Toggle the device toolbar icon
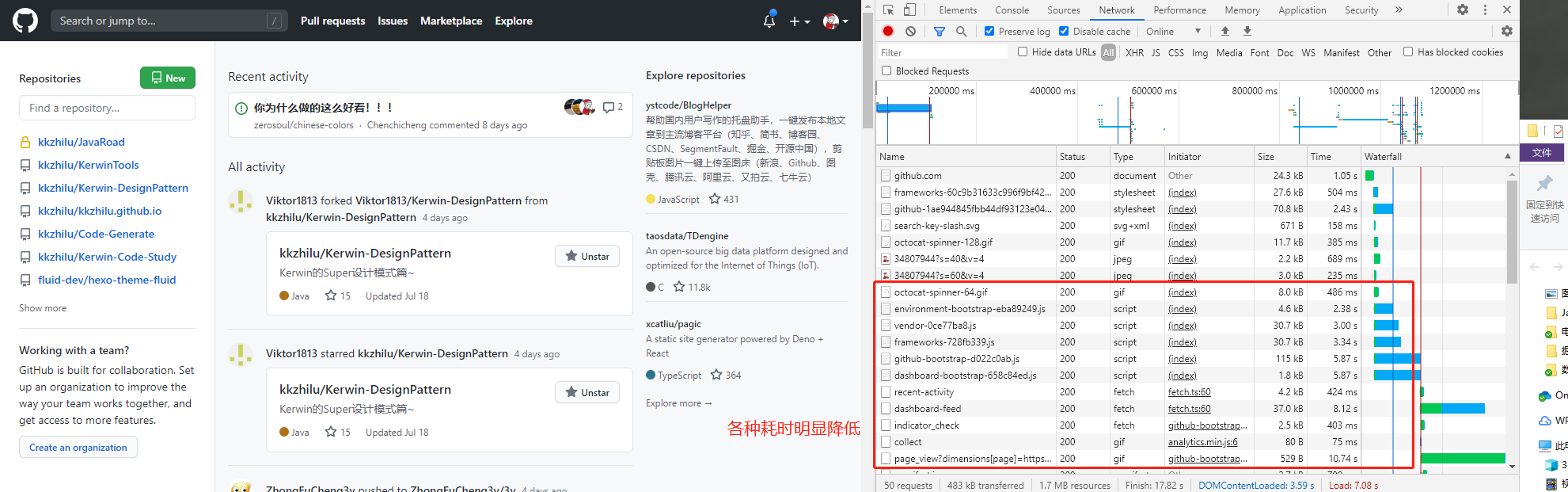The image size is (1568, 492). (x=910, y=10)
